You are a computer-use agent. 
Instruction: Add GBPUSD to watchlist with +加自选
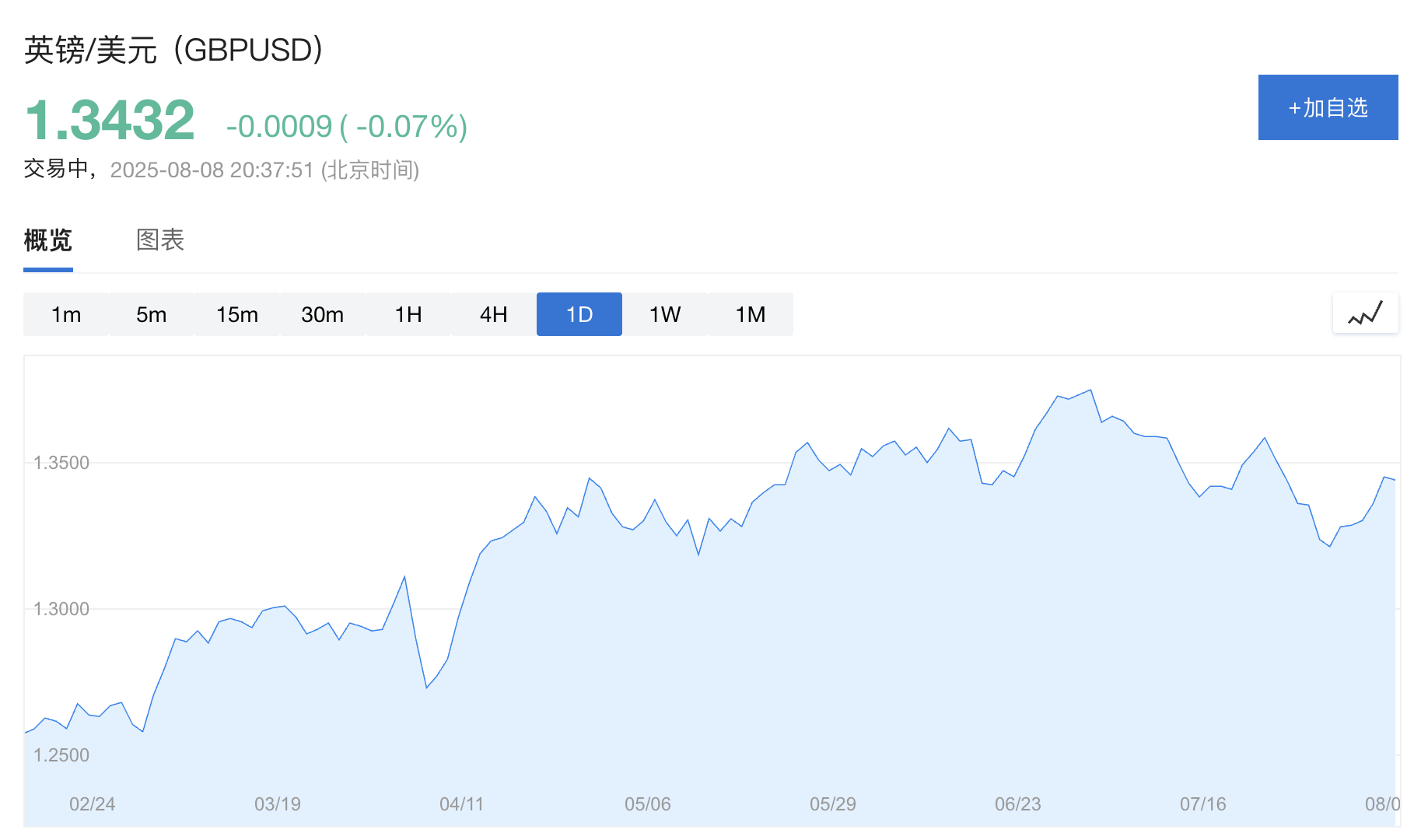pyautogui.click(x=1328, y=107)
